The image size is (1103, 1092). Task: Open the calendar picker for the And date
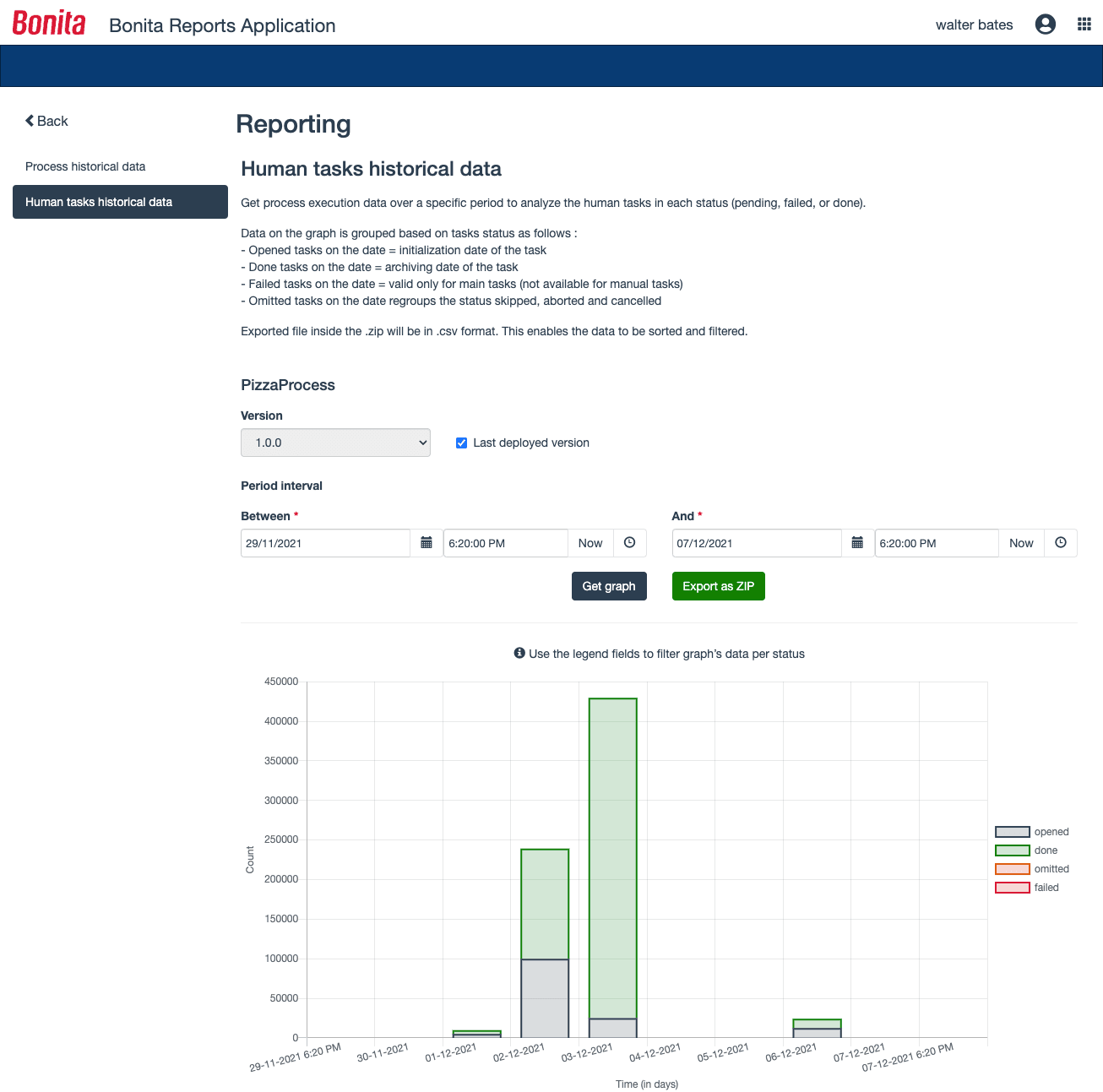coord(857,543)
